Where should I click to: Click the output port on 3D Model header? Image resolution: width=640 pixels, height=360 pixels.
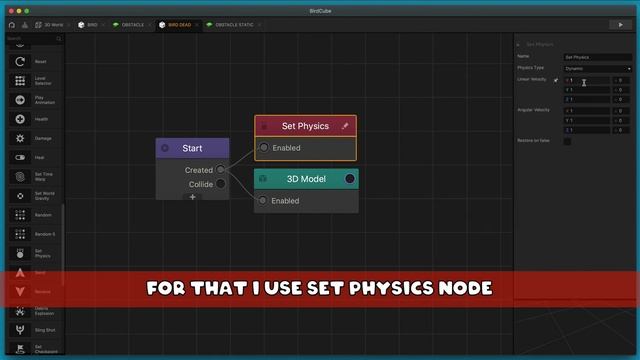350,179
